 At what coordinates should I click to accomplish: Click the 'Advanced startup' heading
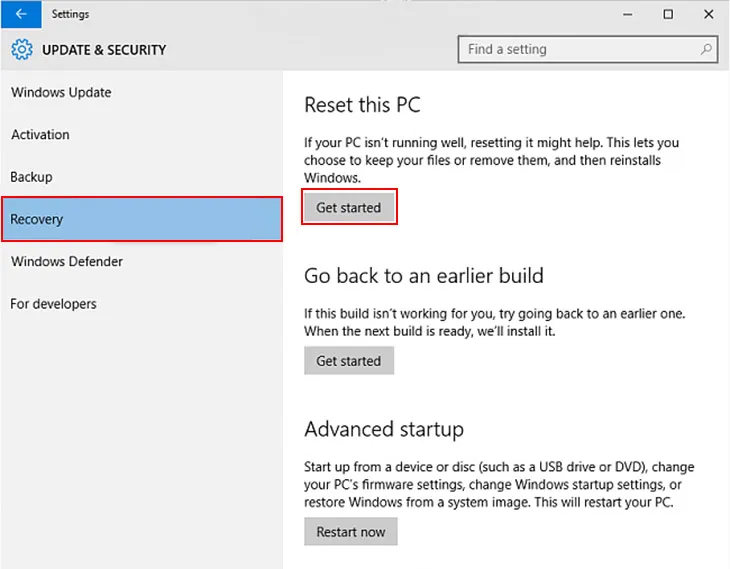384,429
